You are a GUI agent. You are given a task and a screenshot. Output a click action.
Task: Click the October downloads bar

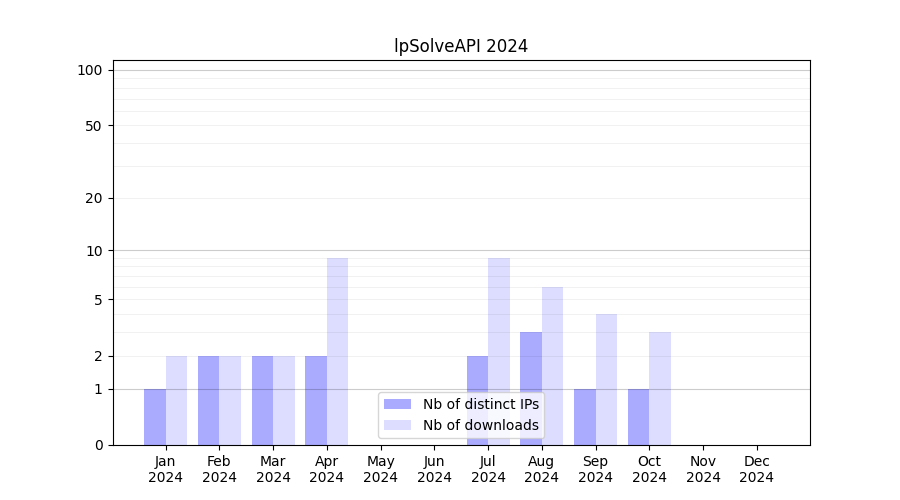(660, 388)
